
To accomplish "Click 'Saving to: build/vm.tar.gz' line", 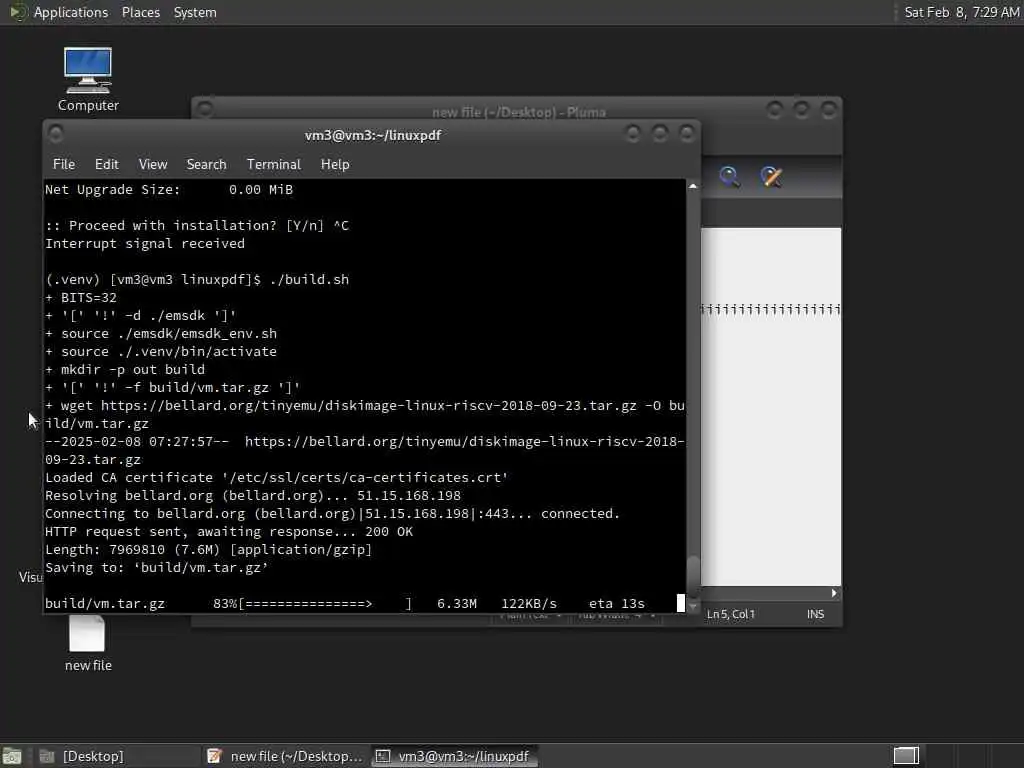I will (x=157, y=568).
